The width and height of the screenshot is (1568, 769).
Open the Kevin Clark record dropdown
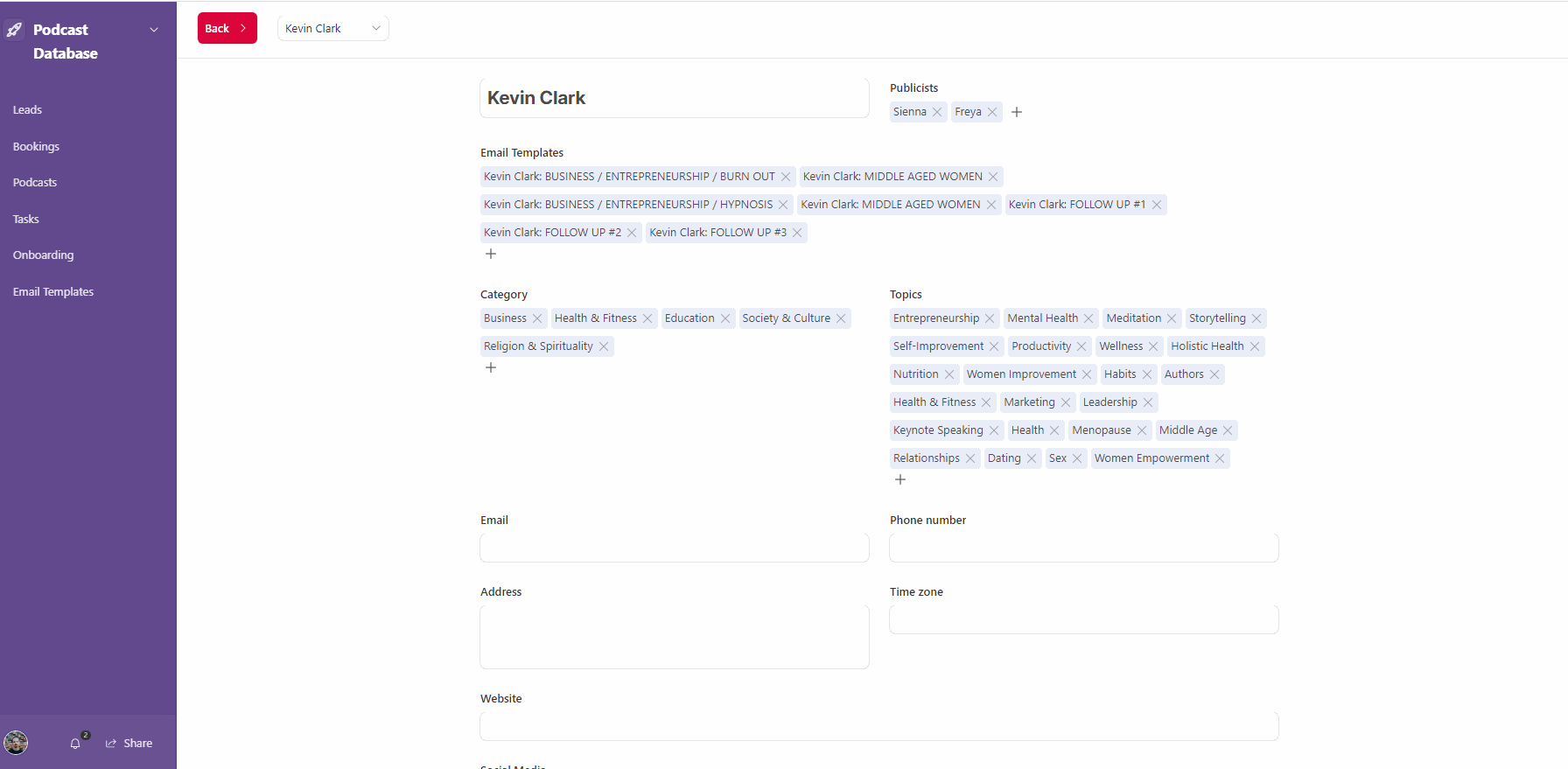[332, 28]
